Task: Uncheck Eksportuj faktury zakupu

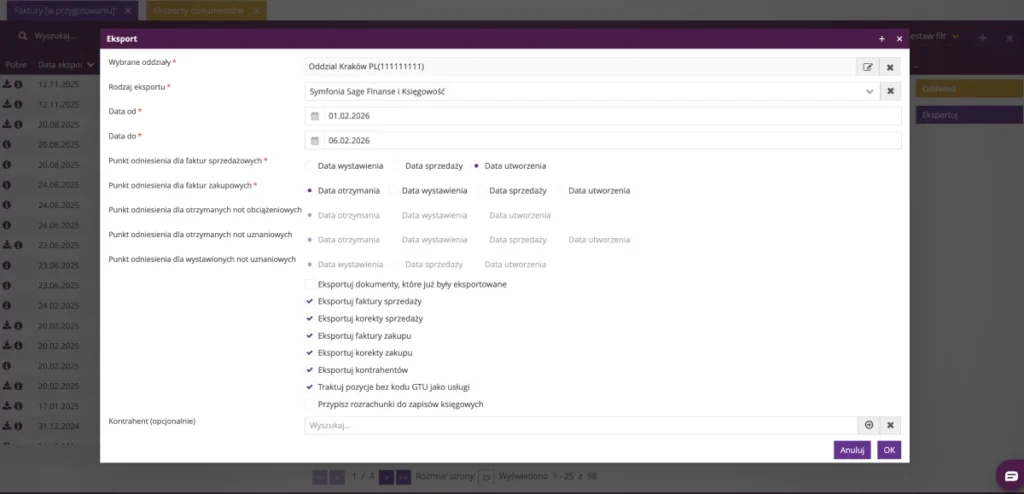Action: [x=310, y=336]
